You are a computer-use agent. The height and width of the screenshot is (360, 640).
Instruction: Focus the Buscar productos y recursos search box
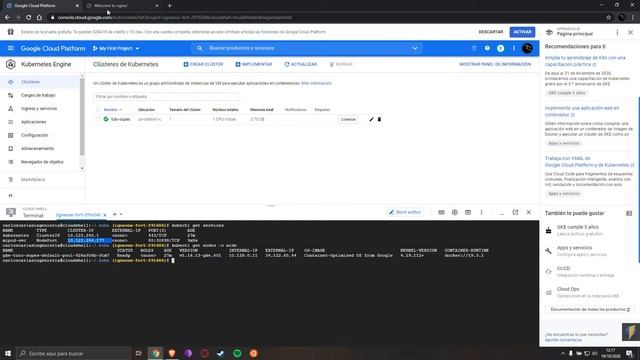pyautogui.click(x=306, y=48)
